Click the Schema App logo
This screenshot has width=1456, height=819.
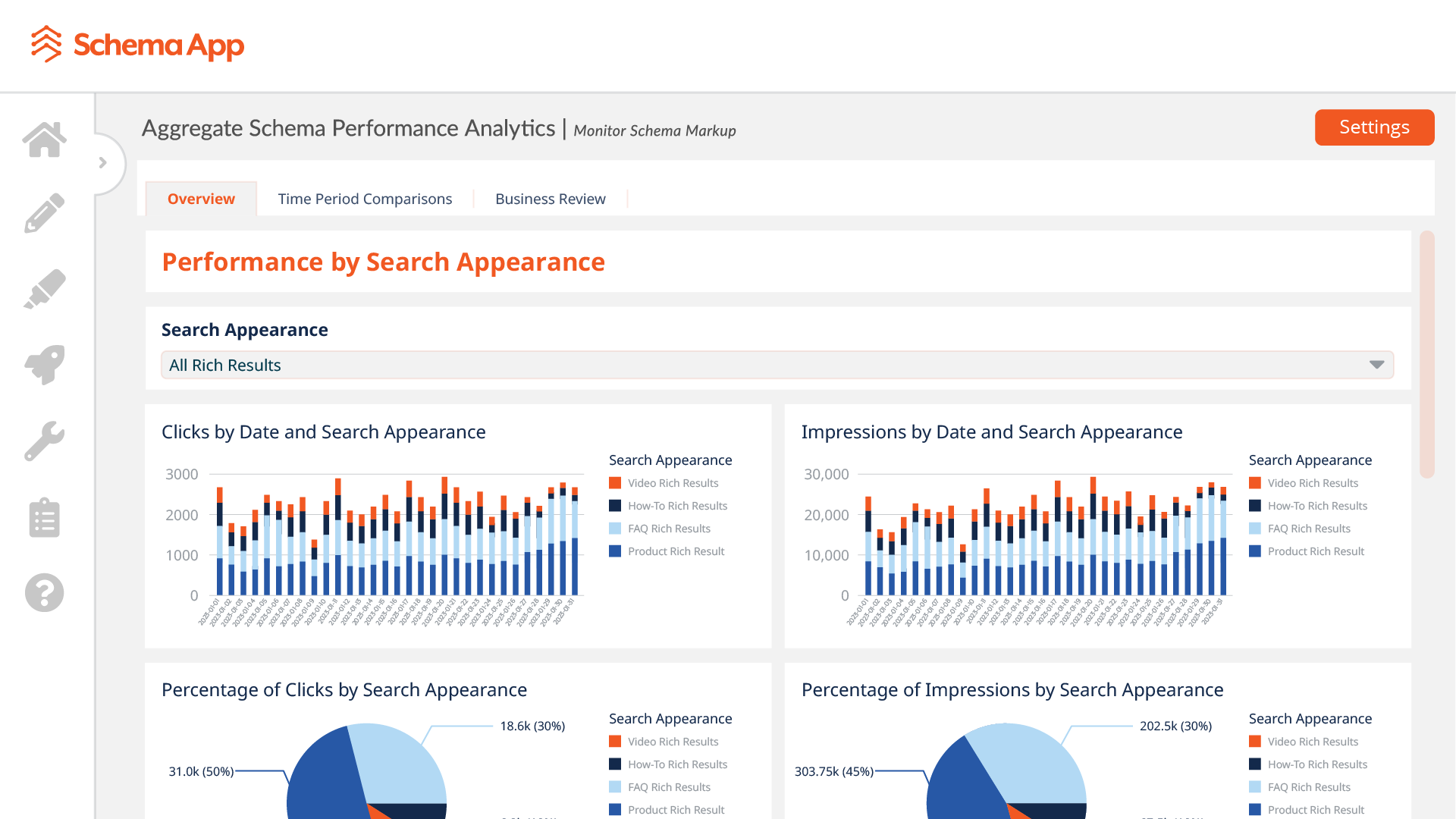(x=137, y=45)
